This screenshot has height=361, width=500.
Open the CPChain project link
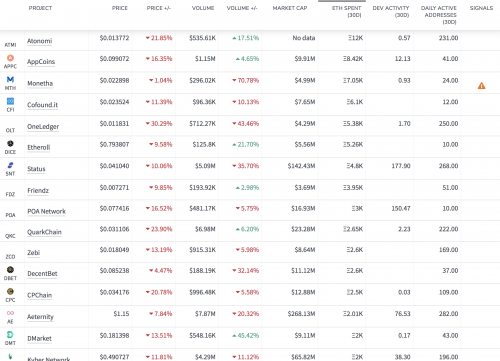(x=40, y=295)
